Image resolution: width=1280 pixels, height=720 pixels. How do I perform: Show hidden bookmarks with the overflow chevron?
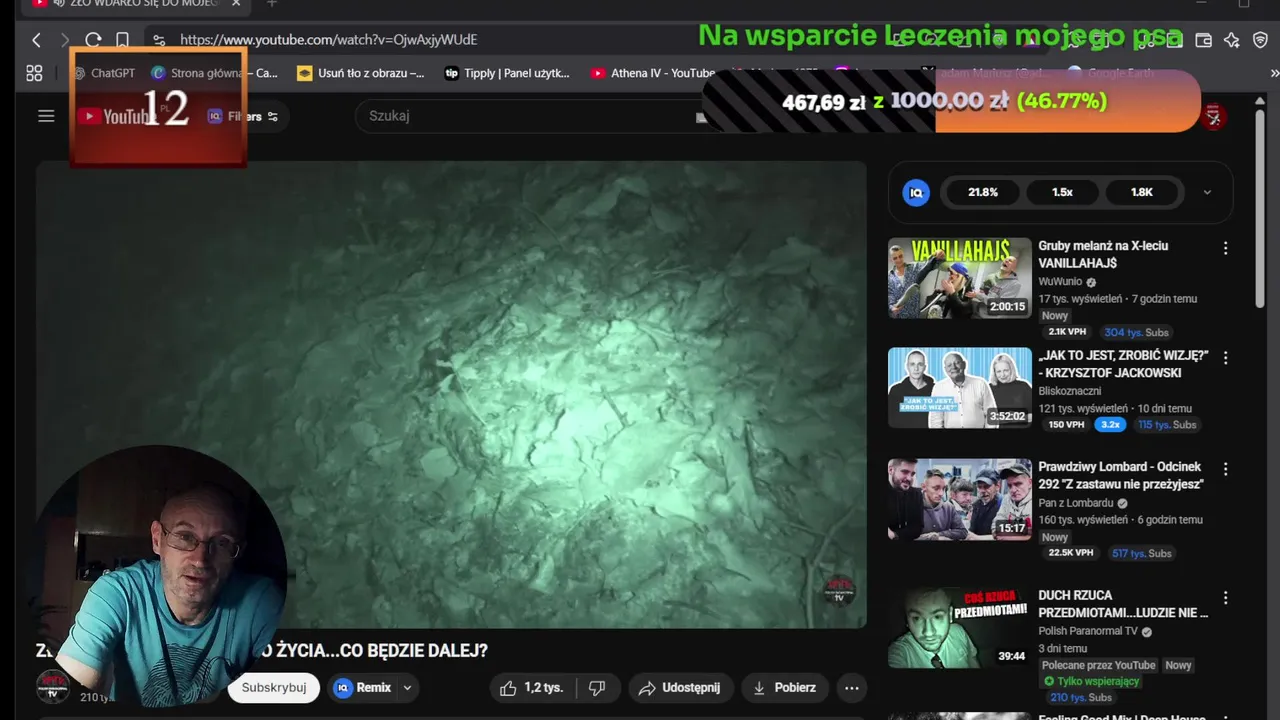pos(1274,73)
